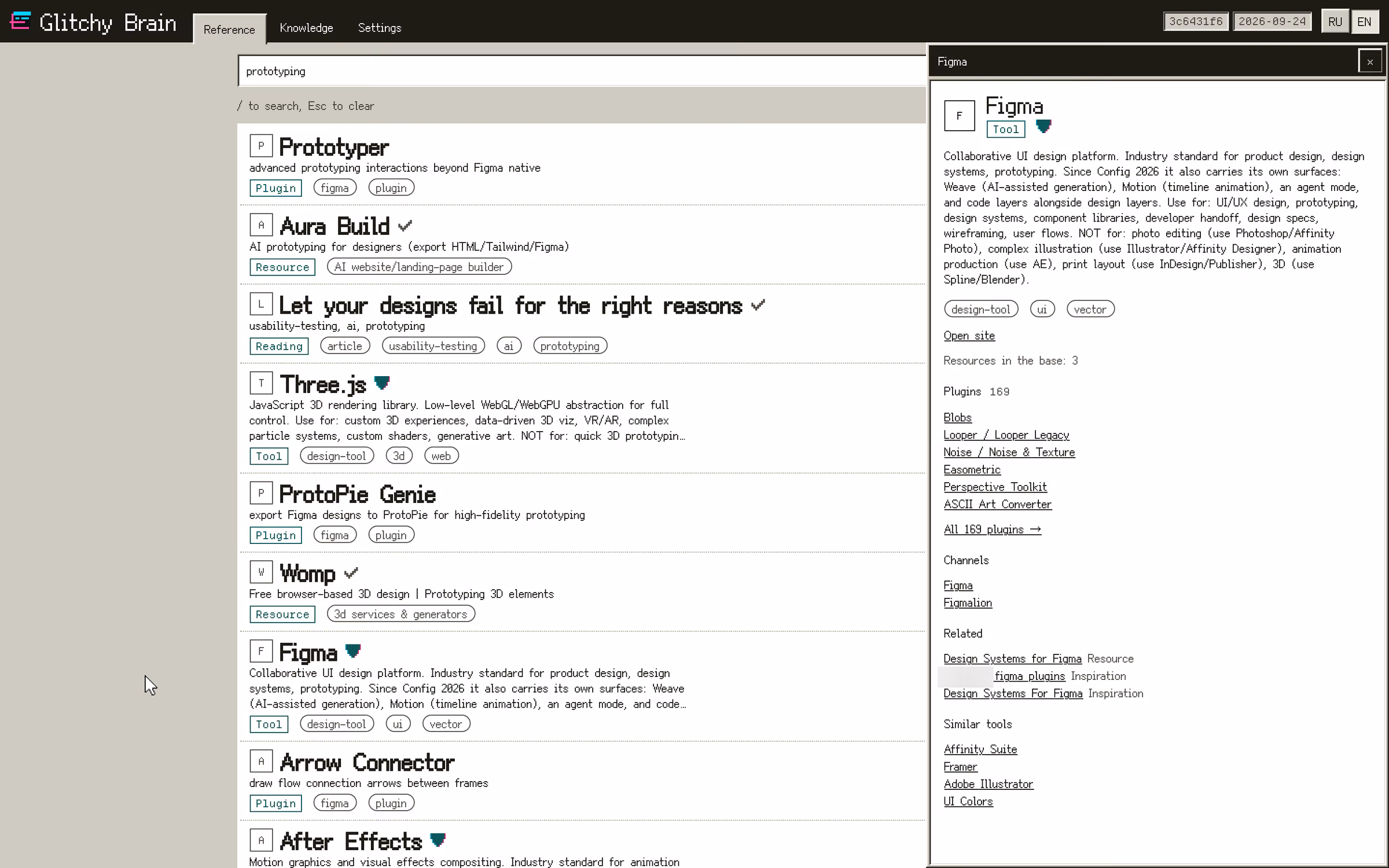Open the ProtoPie Genie title

(357, 495)
